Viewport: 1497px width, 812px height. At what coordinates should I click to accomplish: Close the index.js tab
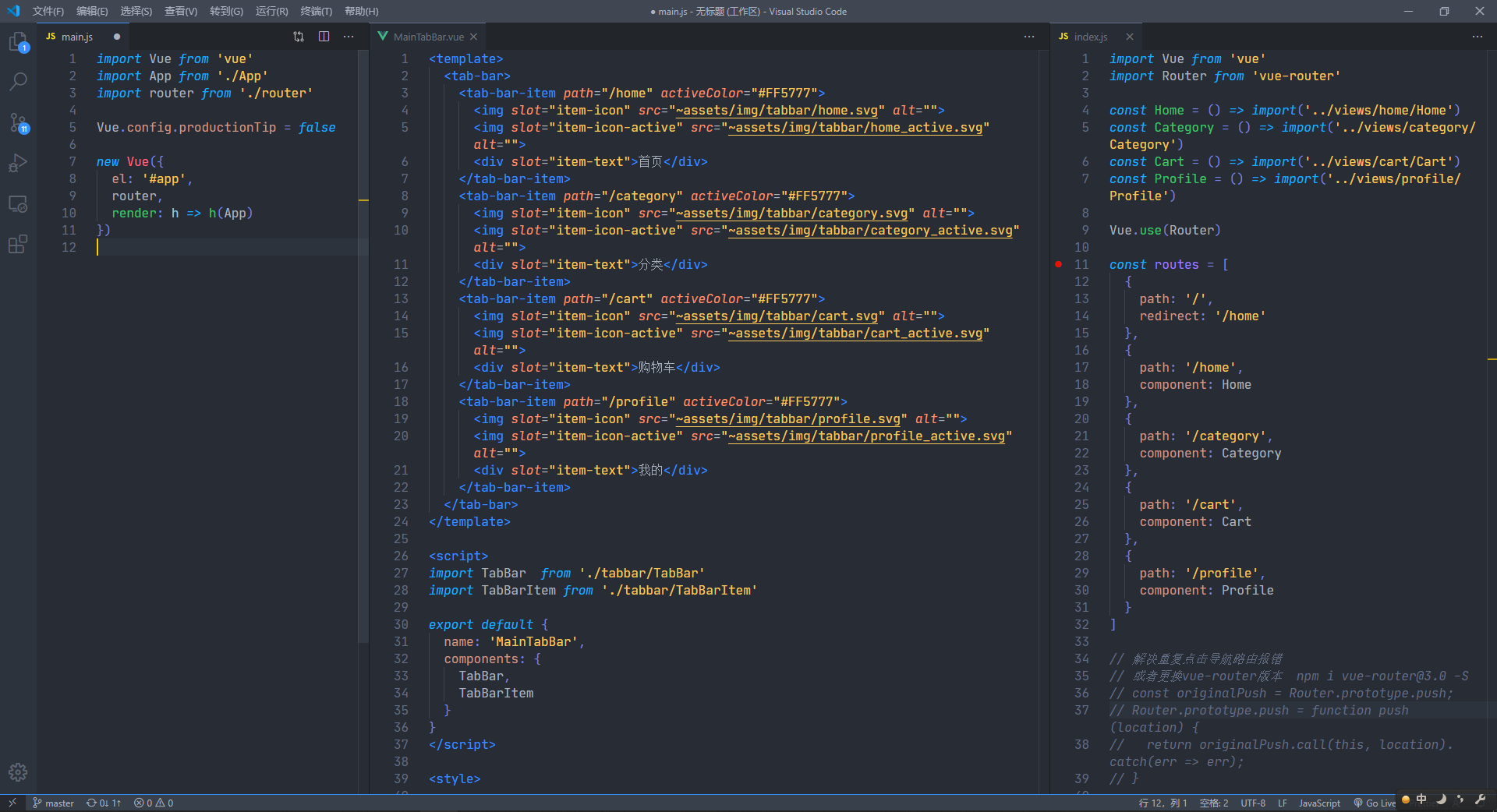[1130, 37]
